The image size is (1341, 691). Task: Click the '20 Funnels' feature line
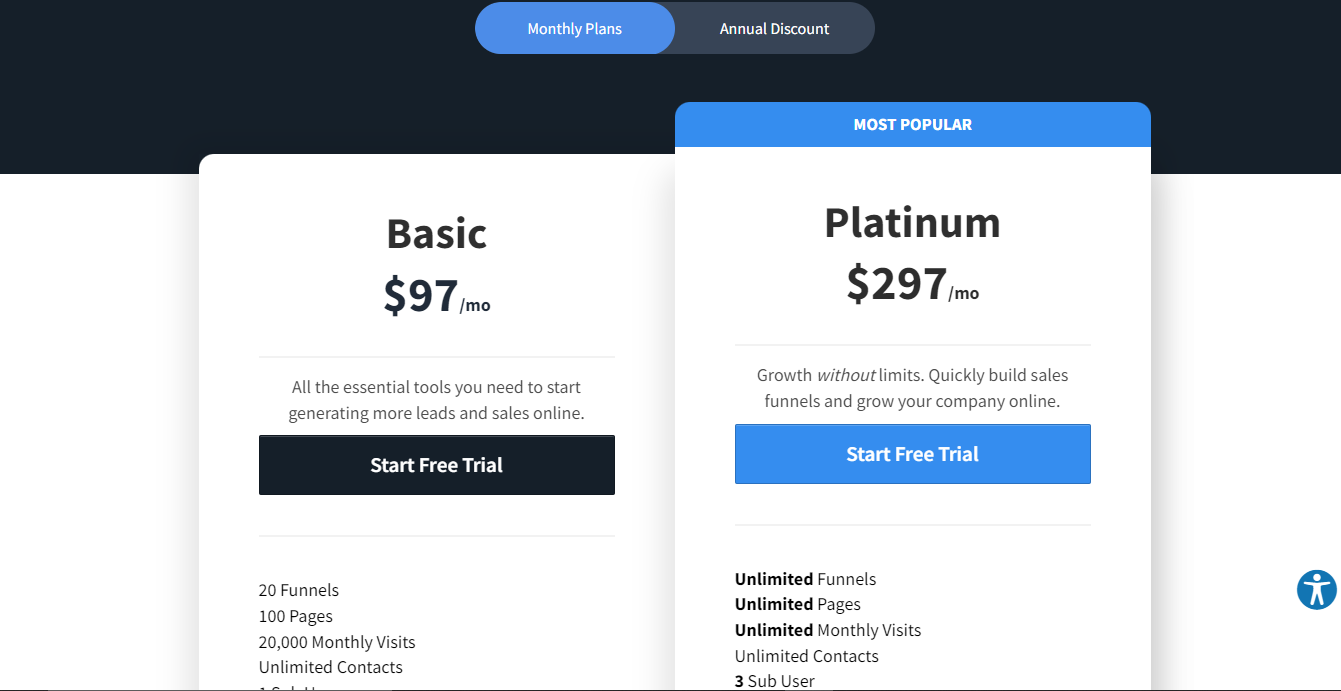[x=299, y=590]
